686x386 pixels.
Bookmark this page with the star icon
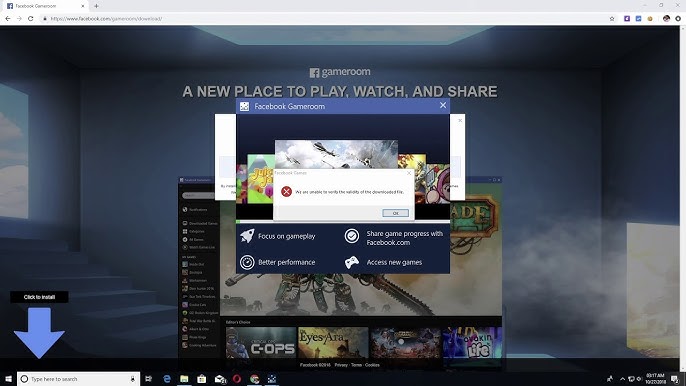(x=612, y=19)
